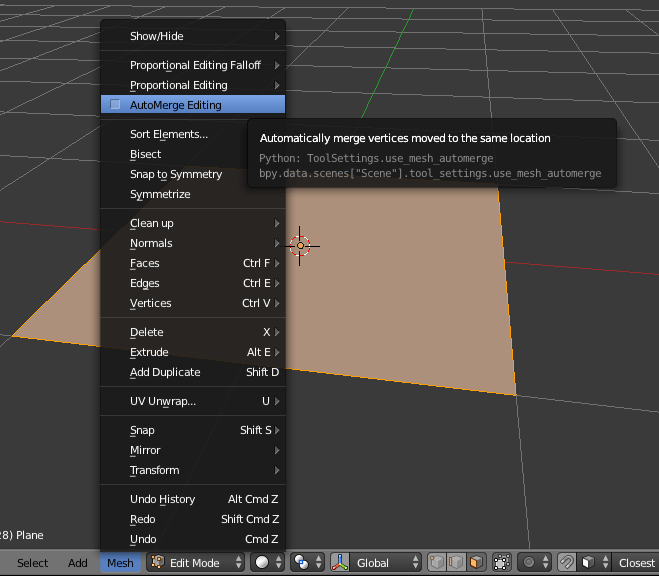
Task: Click the Select menu in the viewport header
Action: pyautogui.click(x=32, y=563)
